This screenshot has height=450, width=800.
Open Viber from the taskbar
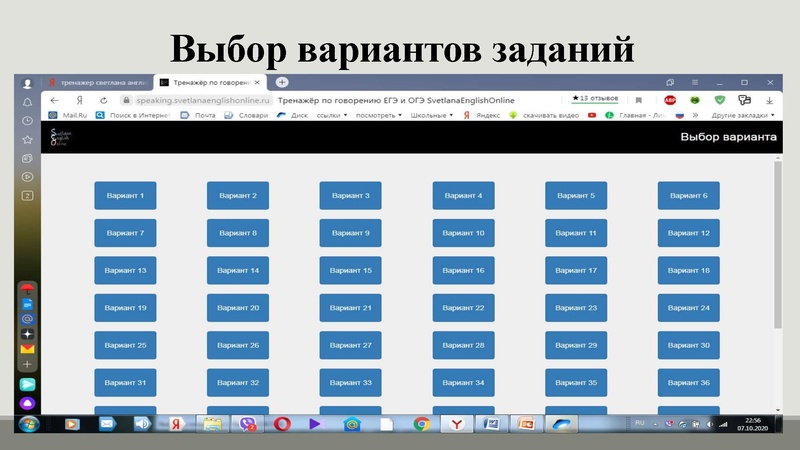[247, 424]
